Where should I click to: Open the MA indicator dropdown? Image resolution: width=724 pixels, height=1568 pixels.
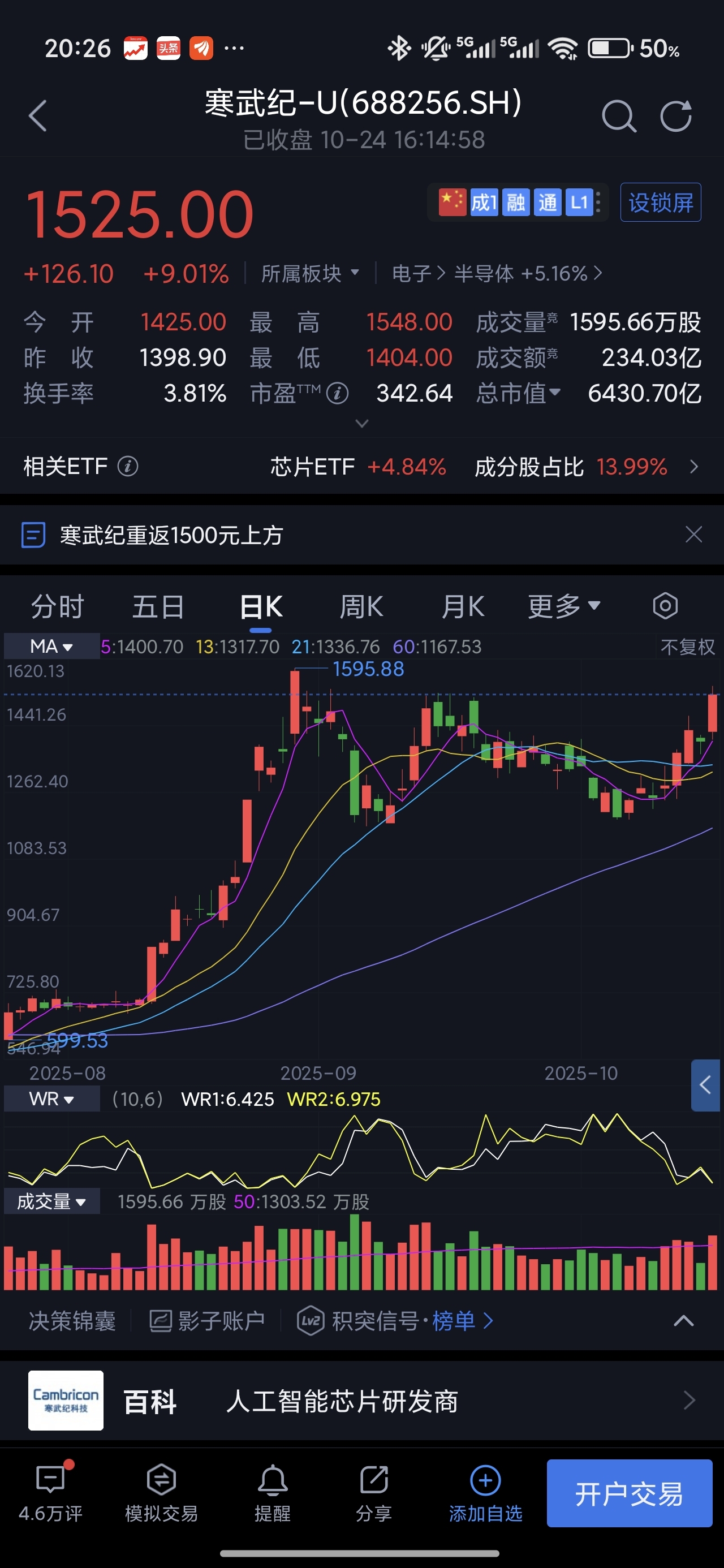(52, 647)
